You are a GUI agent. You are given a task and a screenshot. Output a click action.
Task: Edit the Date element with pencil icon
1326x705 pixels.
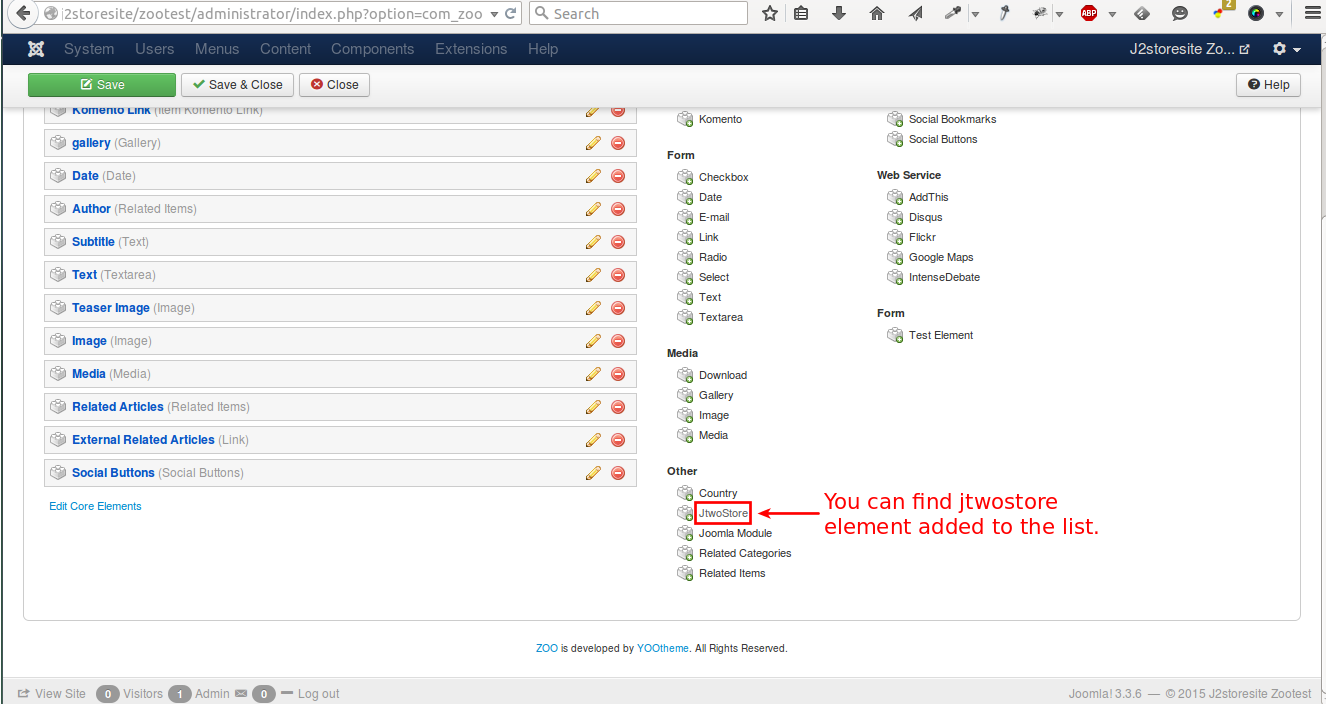point(593,176)
